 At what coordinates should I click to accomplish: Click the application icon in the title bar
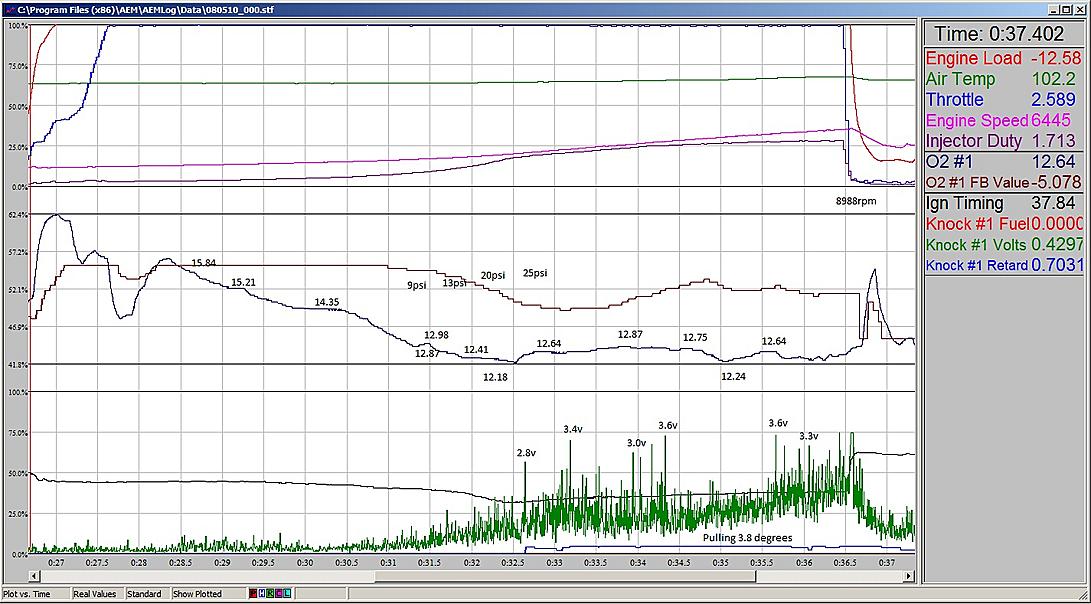click(x=10, y=10)
